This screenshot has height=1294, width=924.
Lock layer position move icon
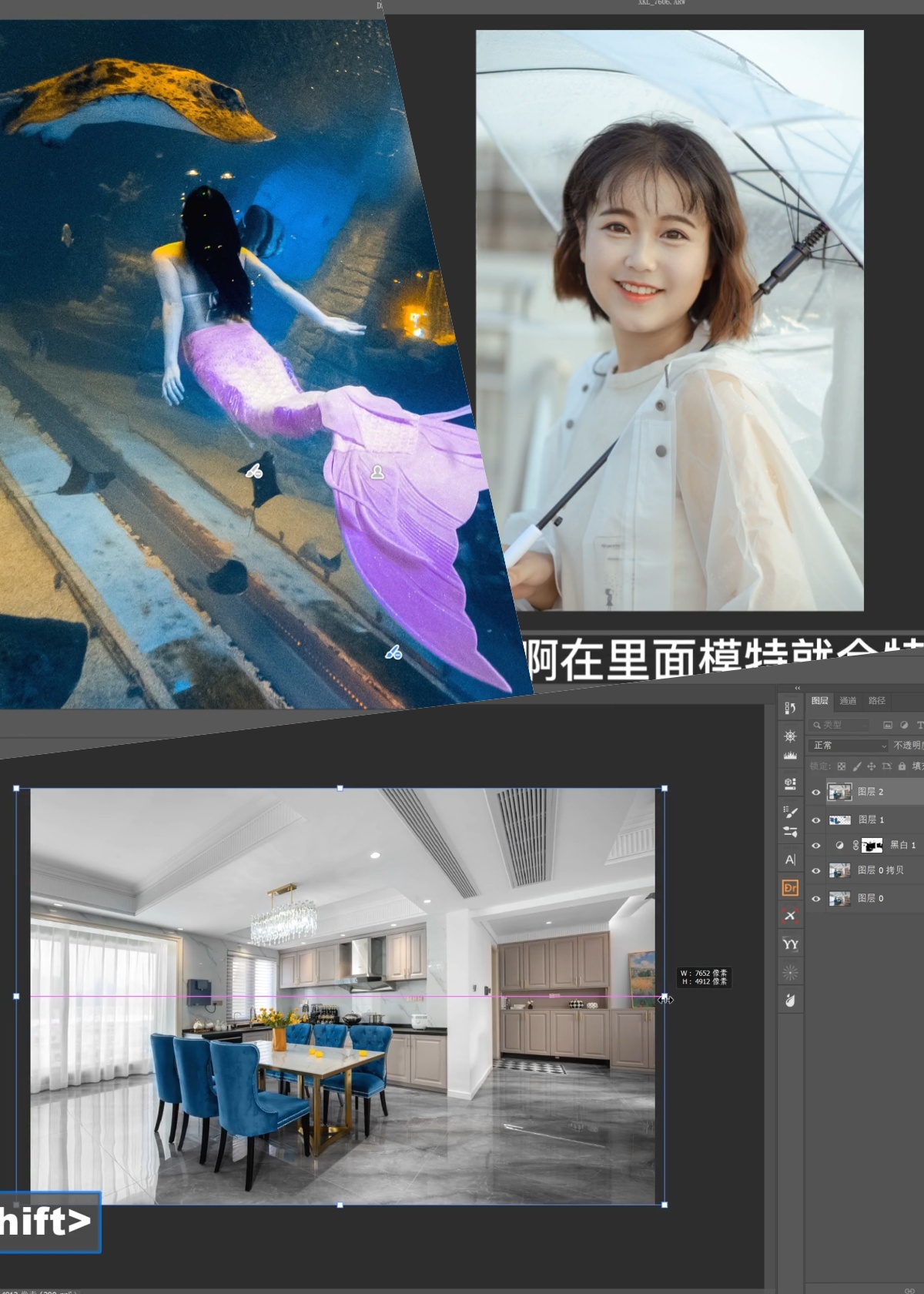872,766
